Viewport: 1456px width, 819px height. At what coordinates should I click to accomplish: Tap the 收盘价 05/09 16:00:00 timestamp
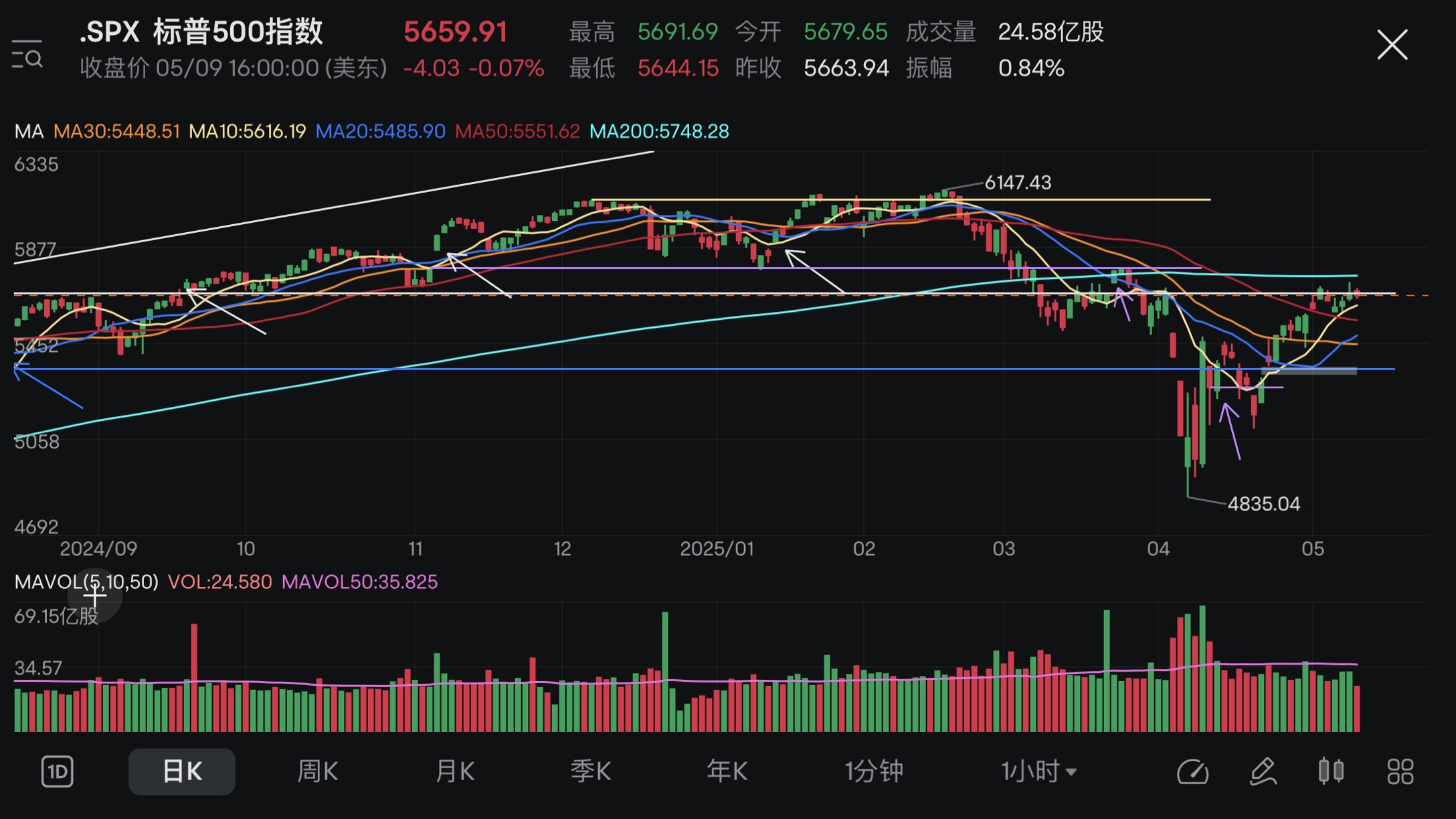pos(234,68)
